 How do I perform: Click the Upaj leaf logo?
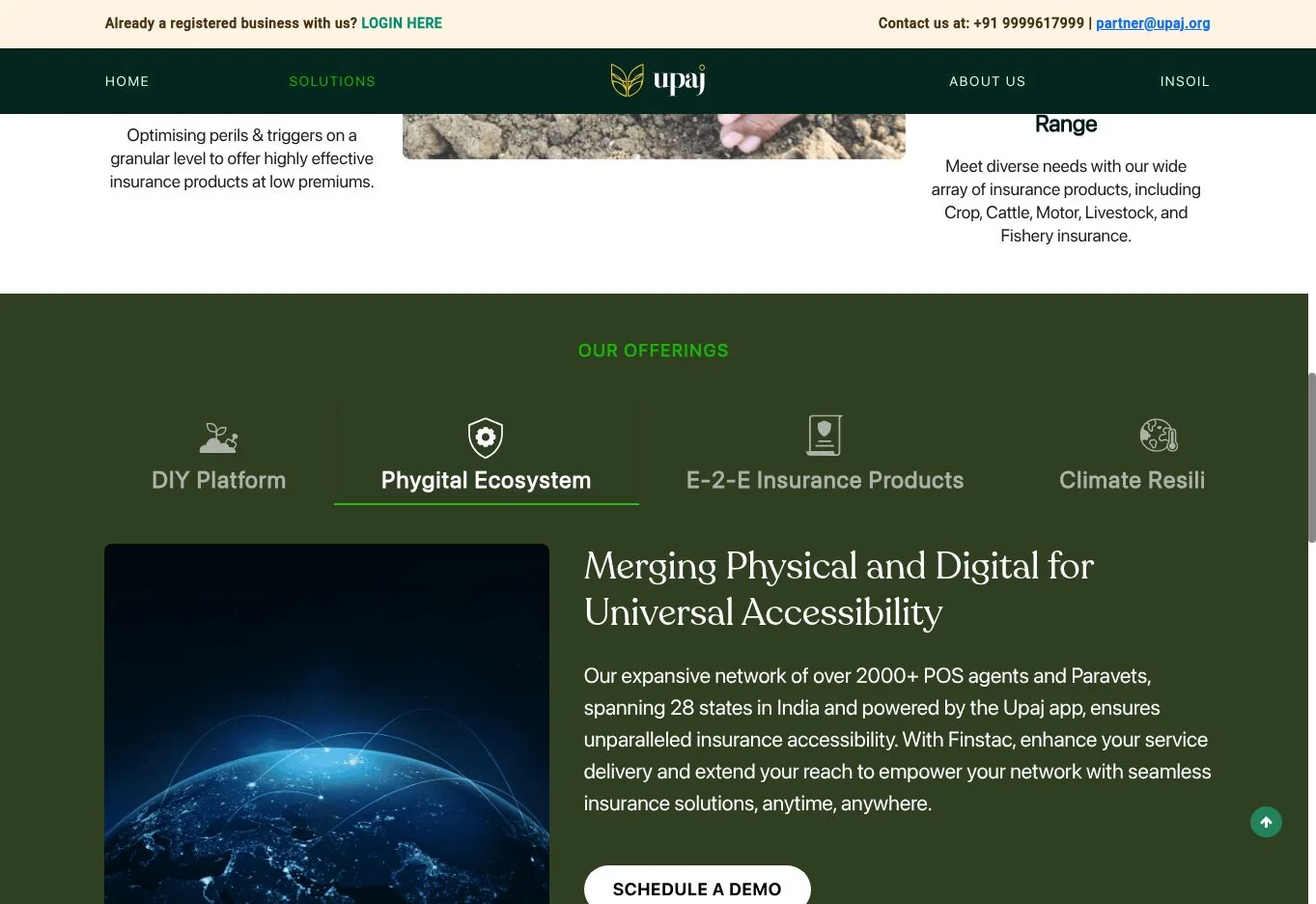658,80
